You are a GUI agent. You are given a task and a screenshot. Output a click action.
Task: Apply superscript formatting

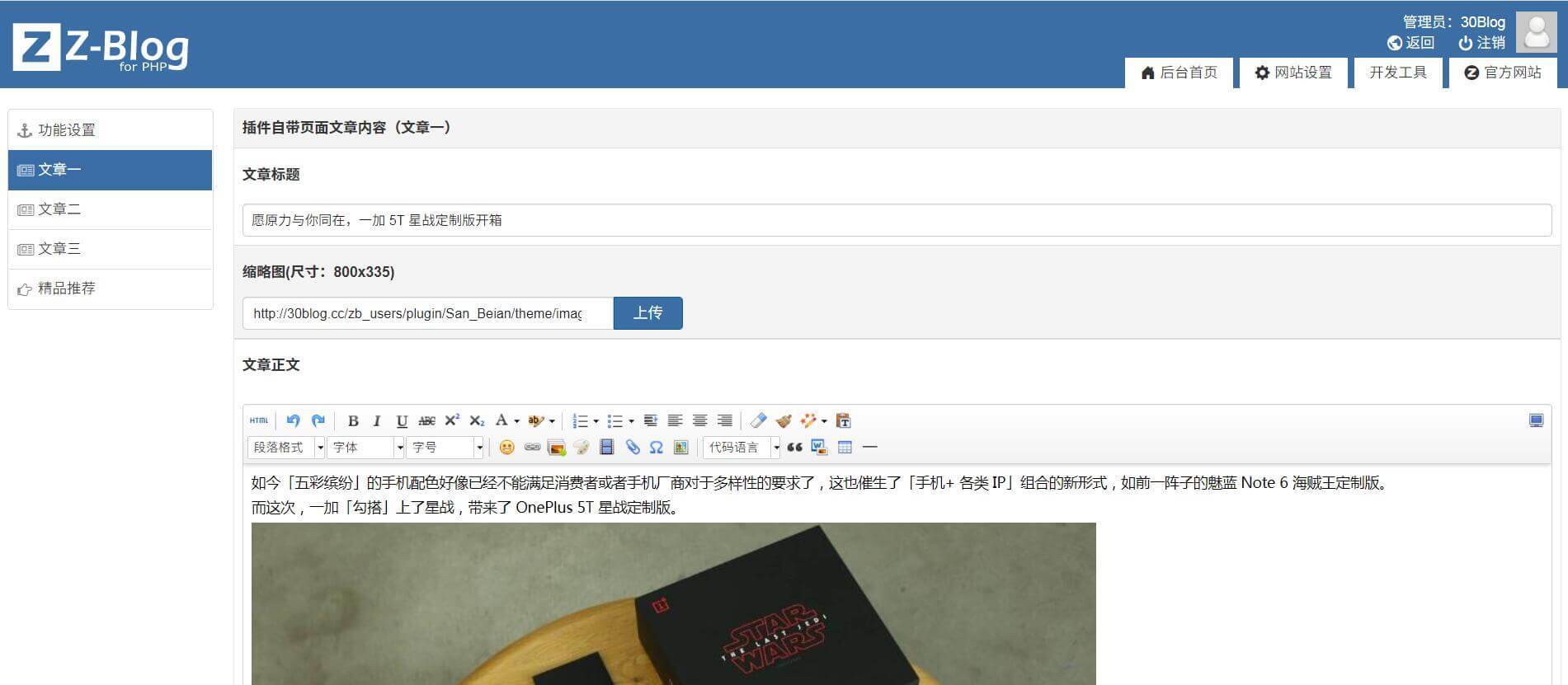[x=452, y=420]
